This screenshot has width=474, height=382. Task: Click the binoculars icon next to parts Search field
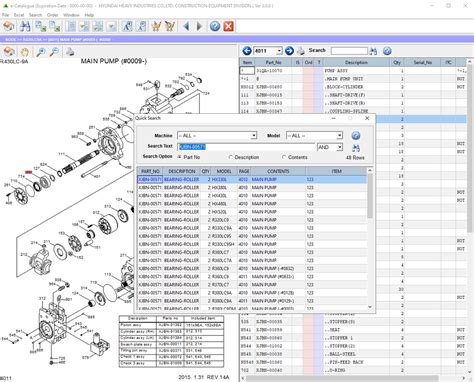coord(373,51)
